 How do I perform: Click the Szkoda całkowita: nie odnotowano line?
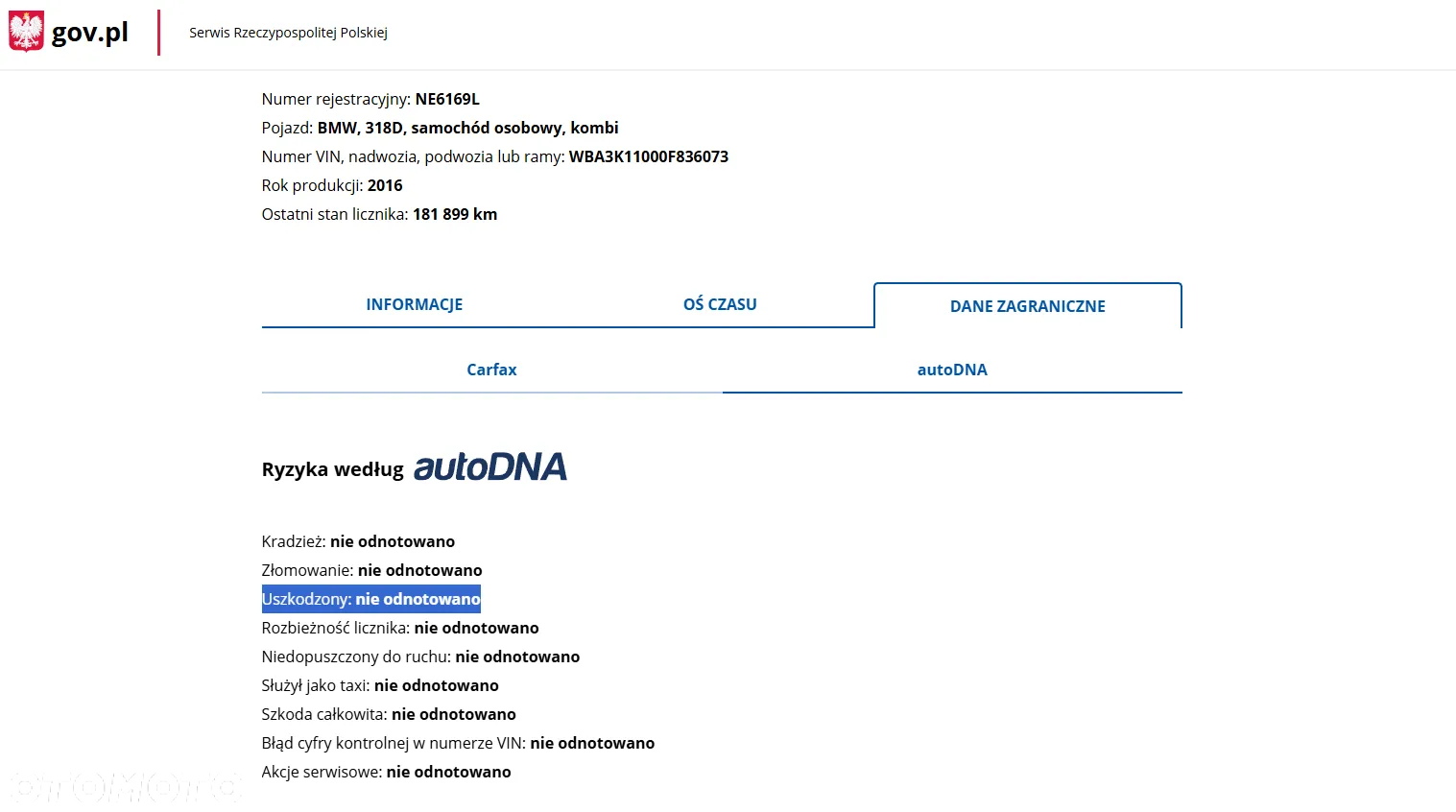click(389, 714)
